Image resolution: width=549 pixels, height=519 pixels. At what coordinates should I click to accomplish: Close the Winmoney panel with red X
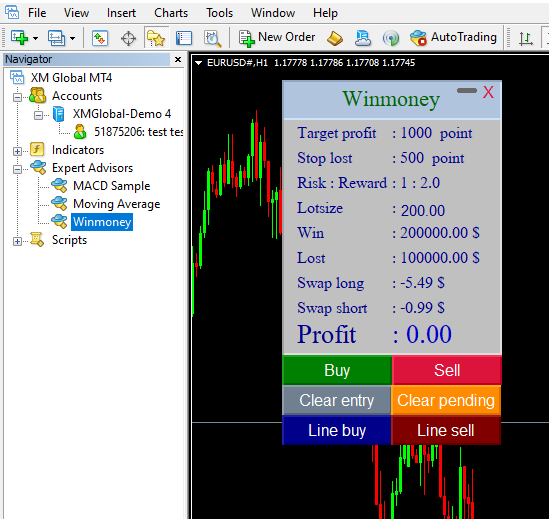pos(488,92)
